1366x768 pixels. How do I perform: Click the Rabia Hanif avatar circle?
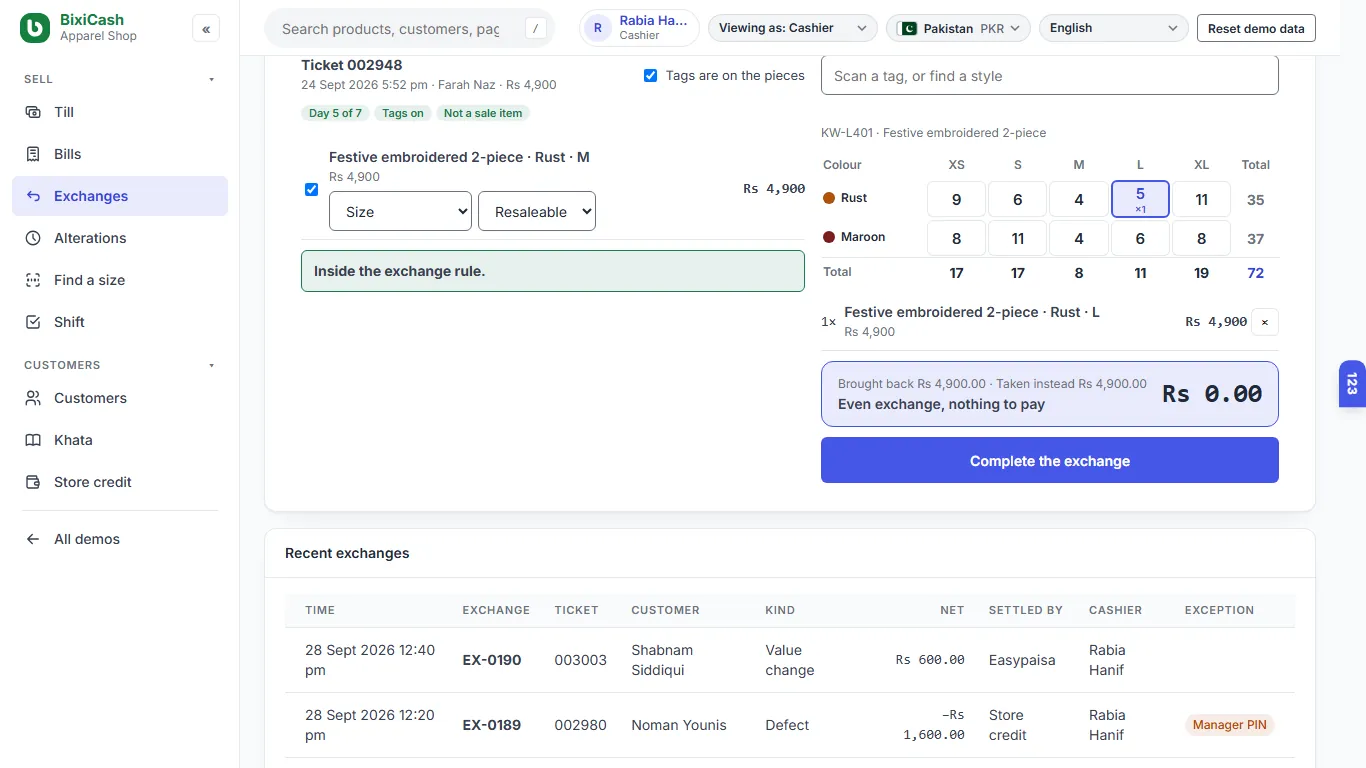click(x=598, y=28)
